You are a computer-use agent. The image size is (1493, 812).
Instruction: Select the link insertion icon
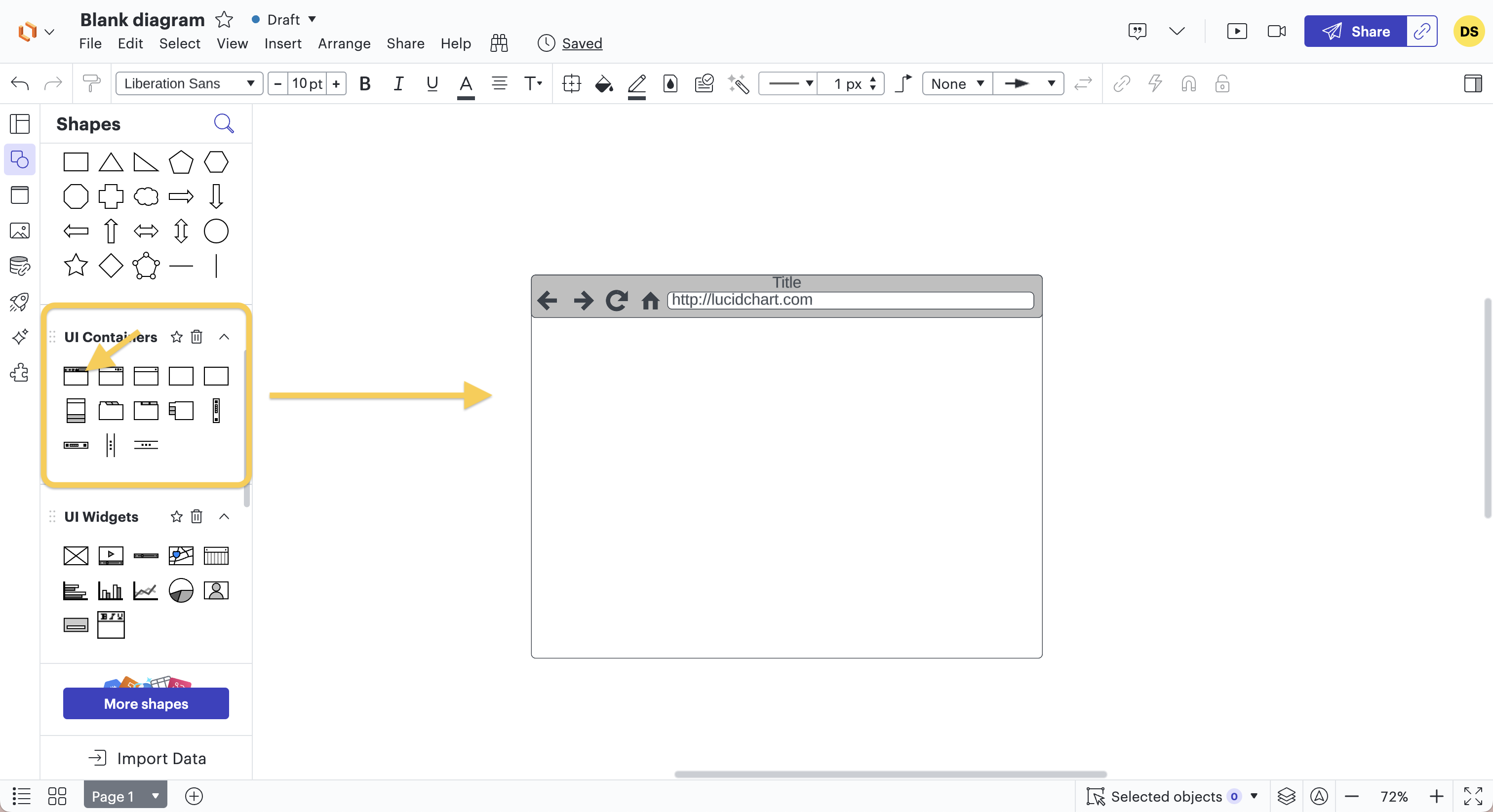[1122, 84]
